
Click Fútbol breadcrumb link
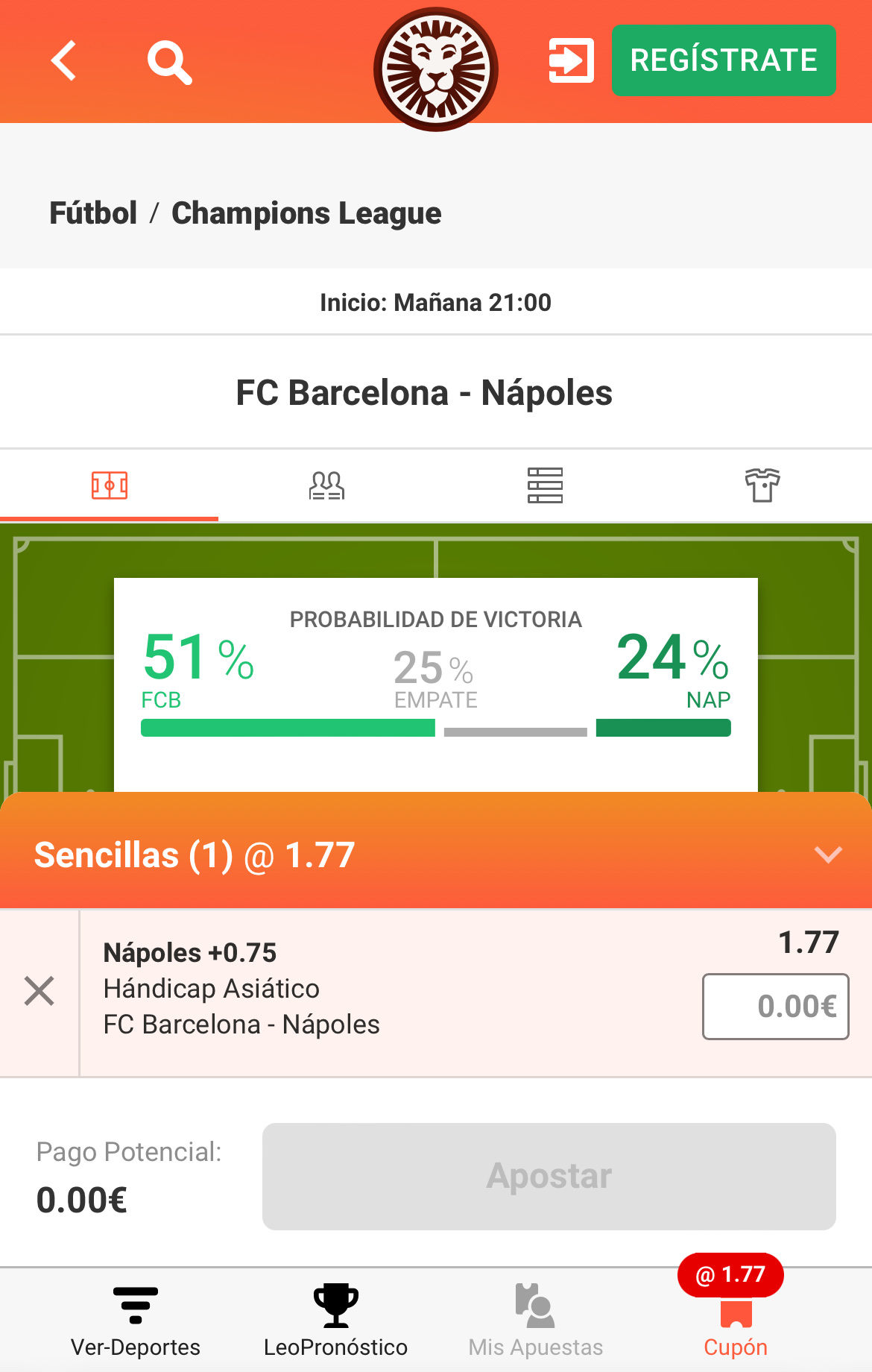pos(93,213)
